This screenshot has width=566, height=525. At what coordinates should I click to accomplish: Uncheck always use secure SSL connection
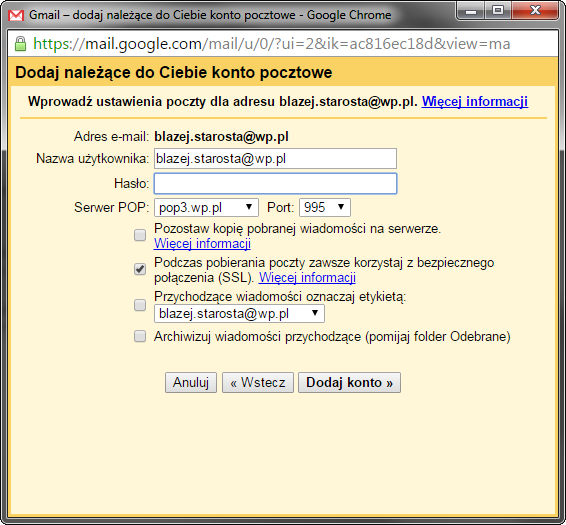tap(140, 269)
